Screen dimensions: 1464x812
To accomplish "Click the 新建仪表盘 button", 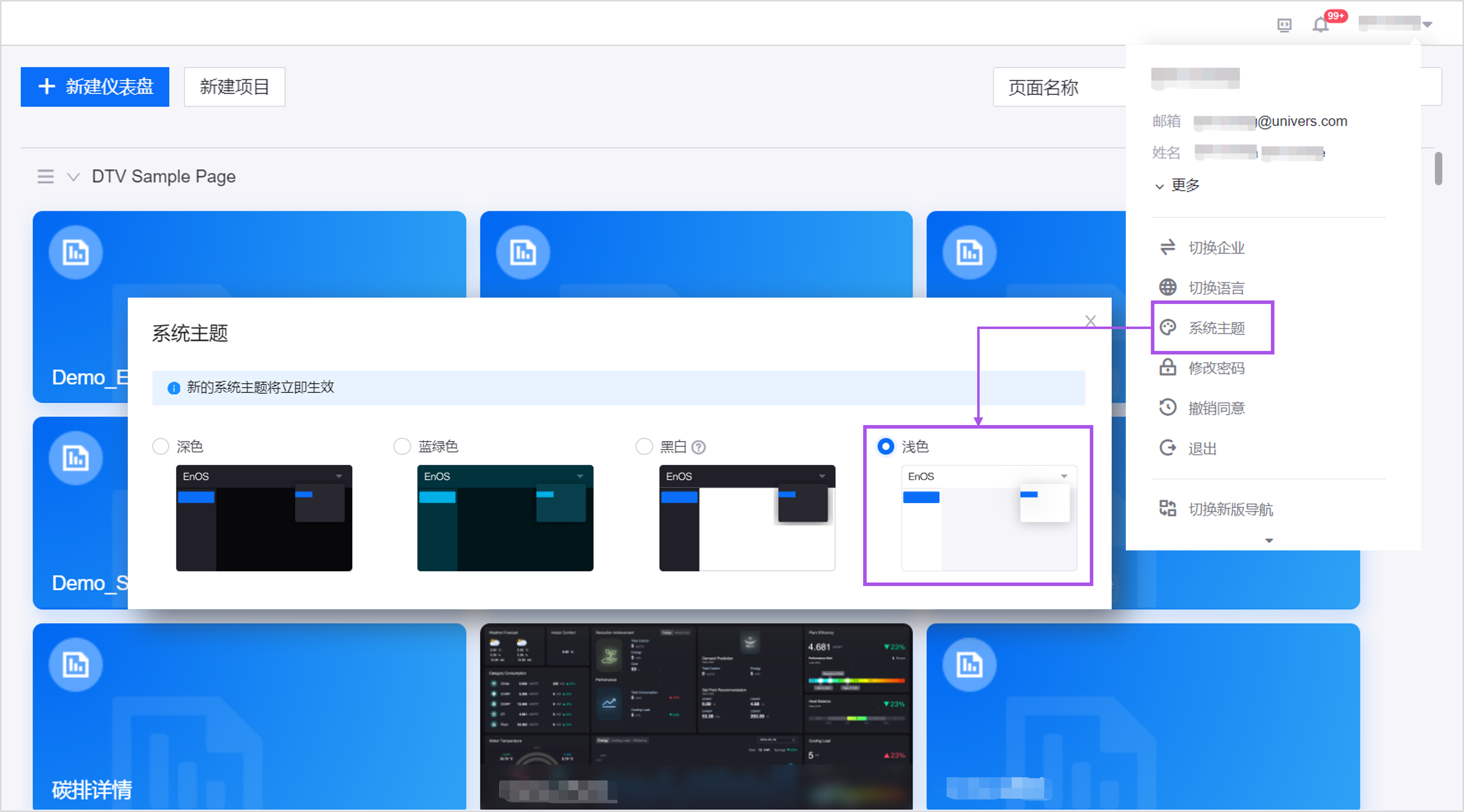I will point(95,87).
